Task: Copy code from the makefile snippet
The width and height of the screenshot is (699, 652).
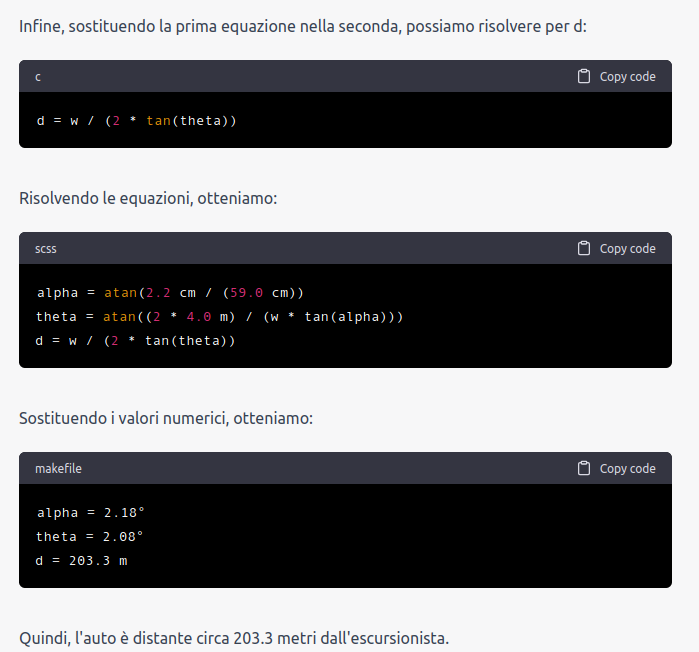Action: click(x=617, y=468)
